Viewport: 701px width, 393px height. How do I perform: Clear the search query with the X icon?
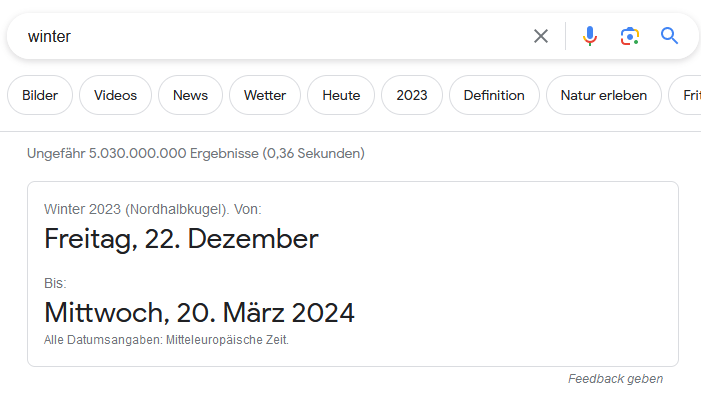[541, 36]
